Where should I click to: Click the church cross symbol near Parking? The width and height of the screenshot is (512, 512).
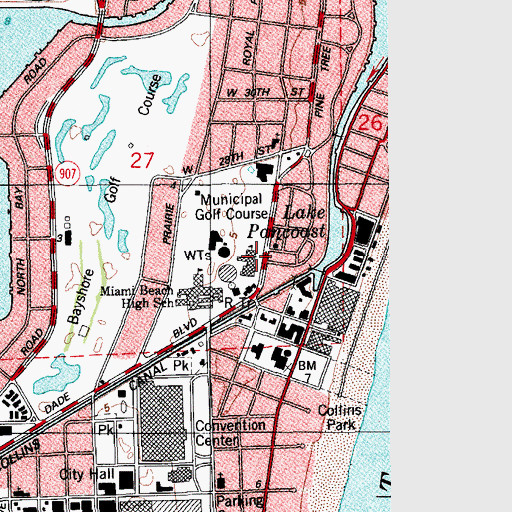220,480
